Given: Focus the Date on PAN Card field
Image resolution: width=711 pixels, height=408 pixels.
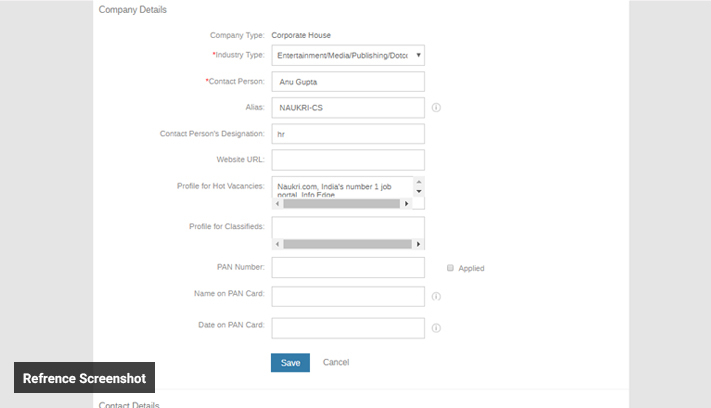Looking at the screenshot, I should coord(348,328).
